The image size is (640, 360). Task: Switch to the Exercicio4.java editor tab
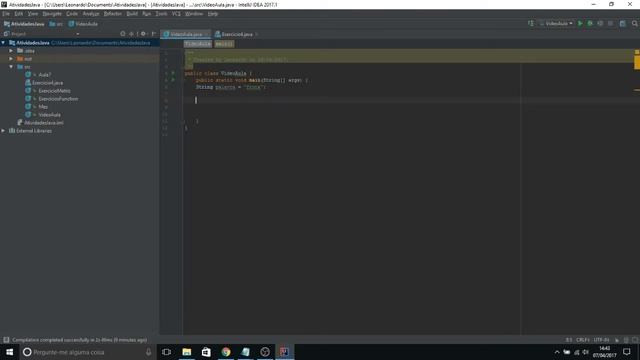pyautogui.click(x=237, y=34)
